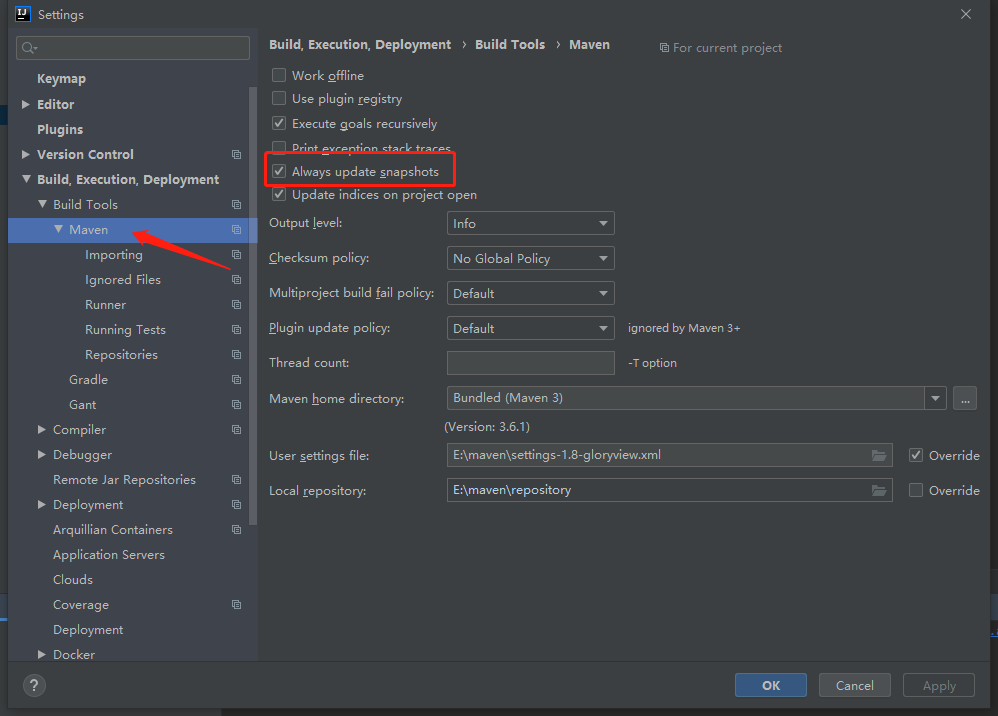Click project-level icon next to Compiler
The height and width of the screenshot is (716, 998).
point(237,430)
